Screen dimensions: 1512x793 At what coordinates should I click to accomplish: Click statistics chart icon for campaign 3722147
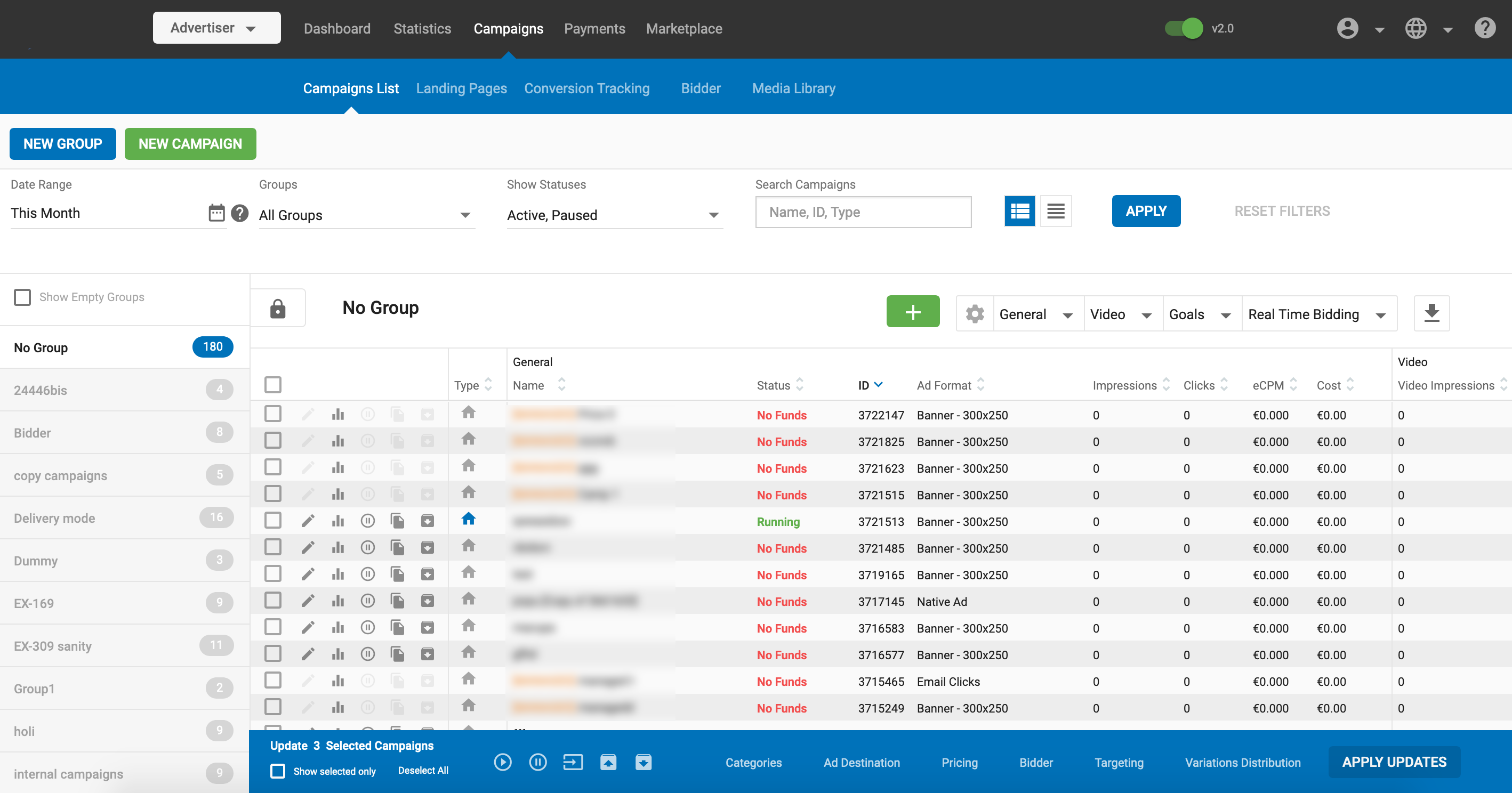337,415
